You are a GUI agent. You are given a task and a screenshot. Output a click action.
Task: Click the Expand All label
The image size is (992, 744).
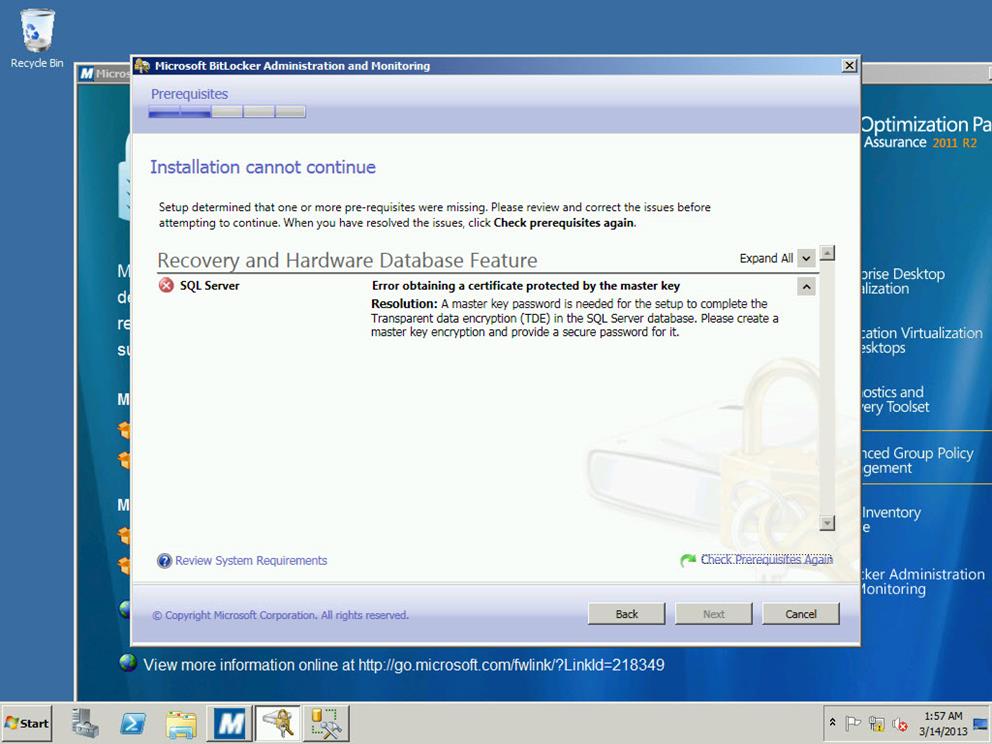click(766, 258)
